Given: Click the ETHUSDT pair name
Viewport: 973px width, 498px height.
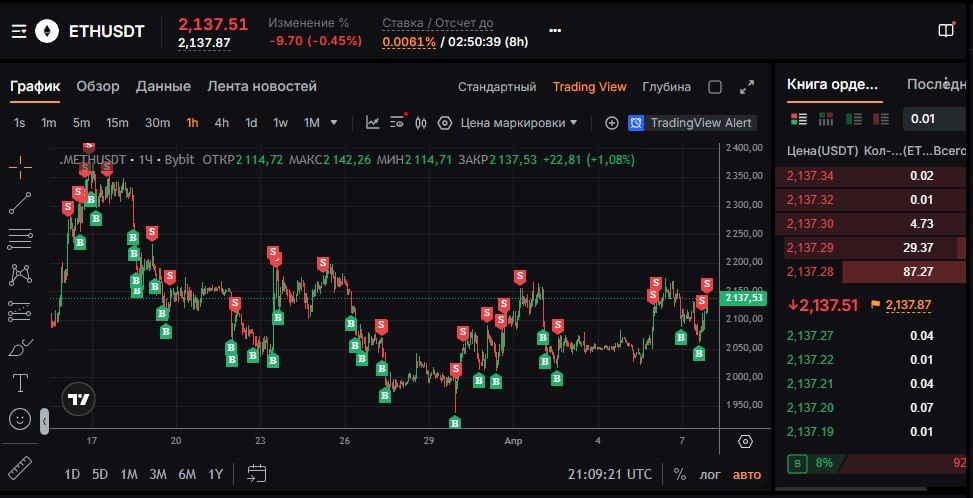Looking at the screenshot, I should [x=107, y=31].
